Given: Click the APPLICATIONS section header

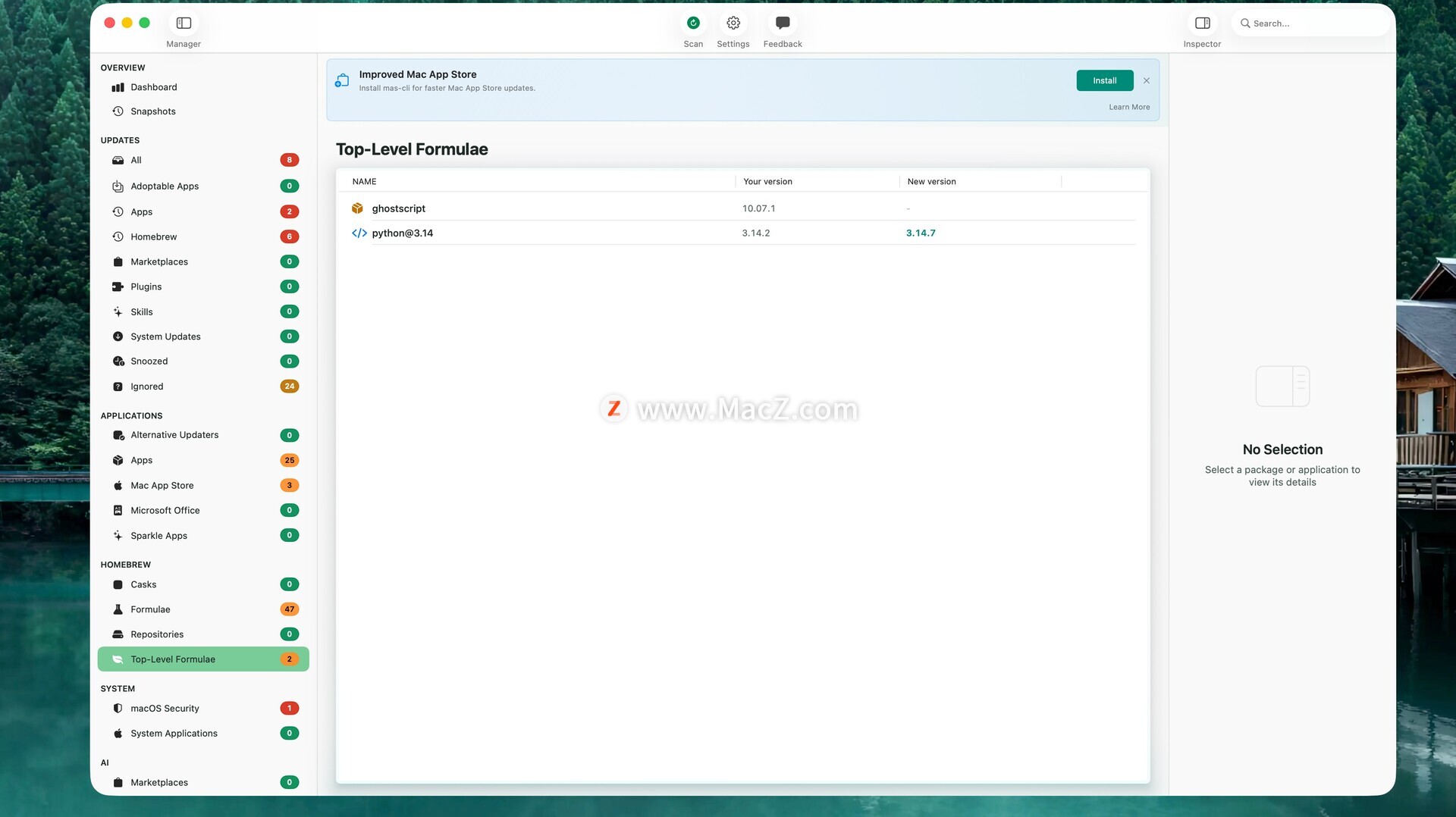Looking at the screenshot, I should [x=132, y=416].
